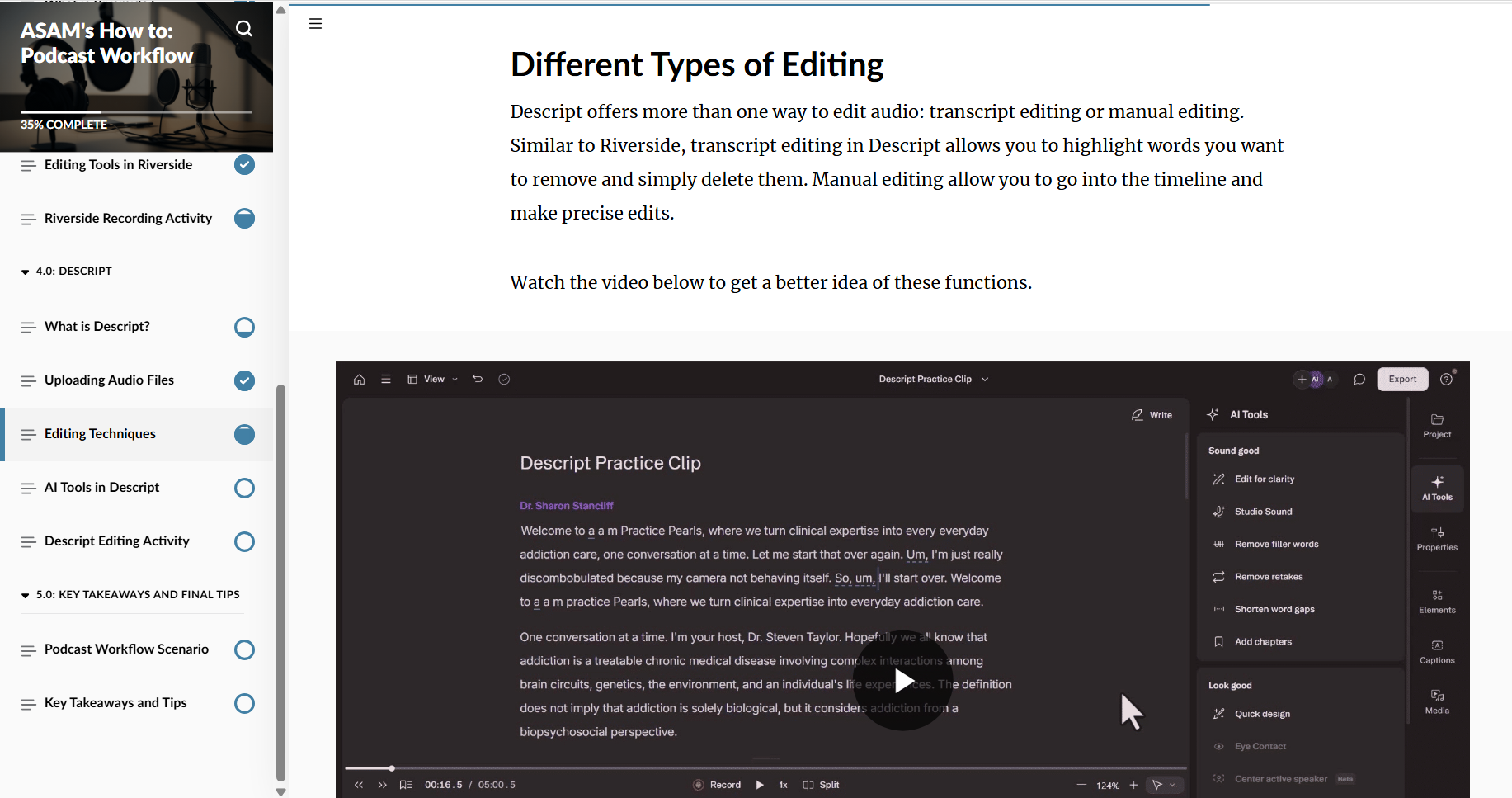The width and height of the screenshot is (1512, 798).
Task: Click the Split button
Action: click(821, 785)
